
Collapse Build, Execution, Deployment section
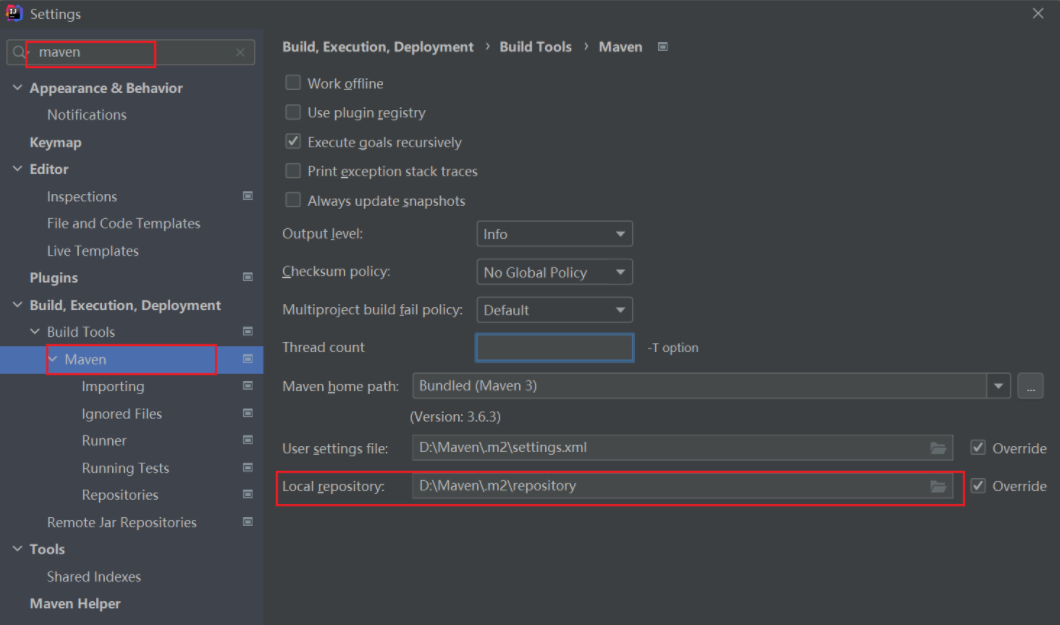[x=18, y=305]
